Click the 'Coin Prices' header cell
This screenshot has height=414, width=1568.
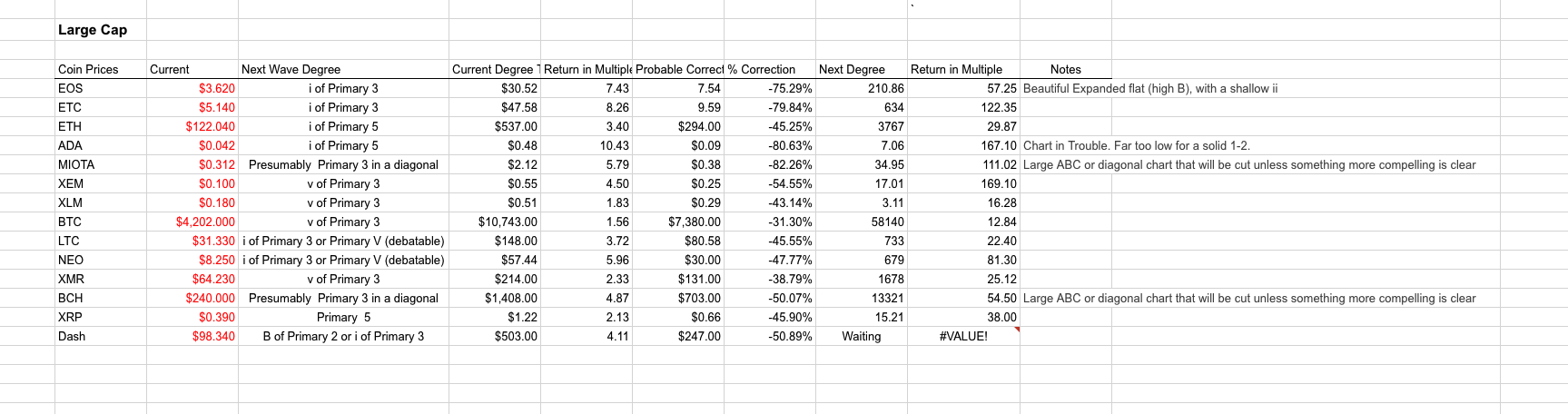[101, 69]
